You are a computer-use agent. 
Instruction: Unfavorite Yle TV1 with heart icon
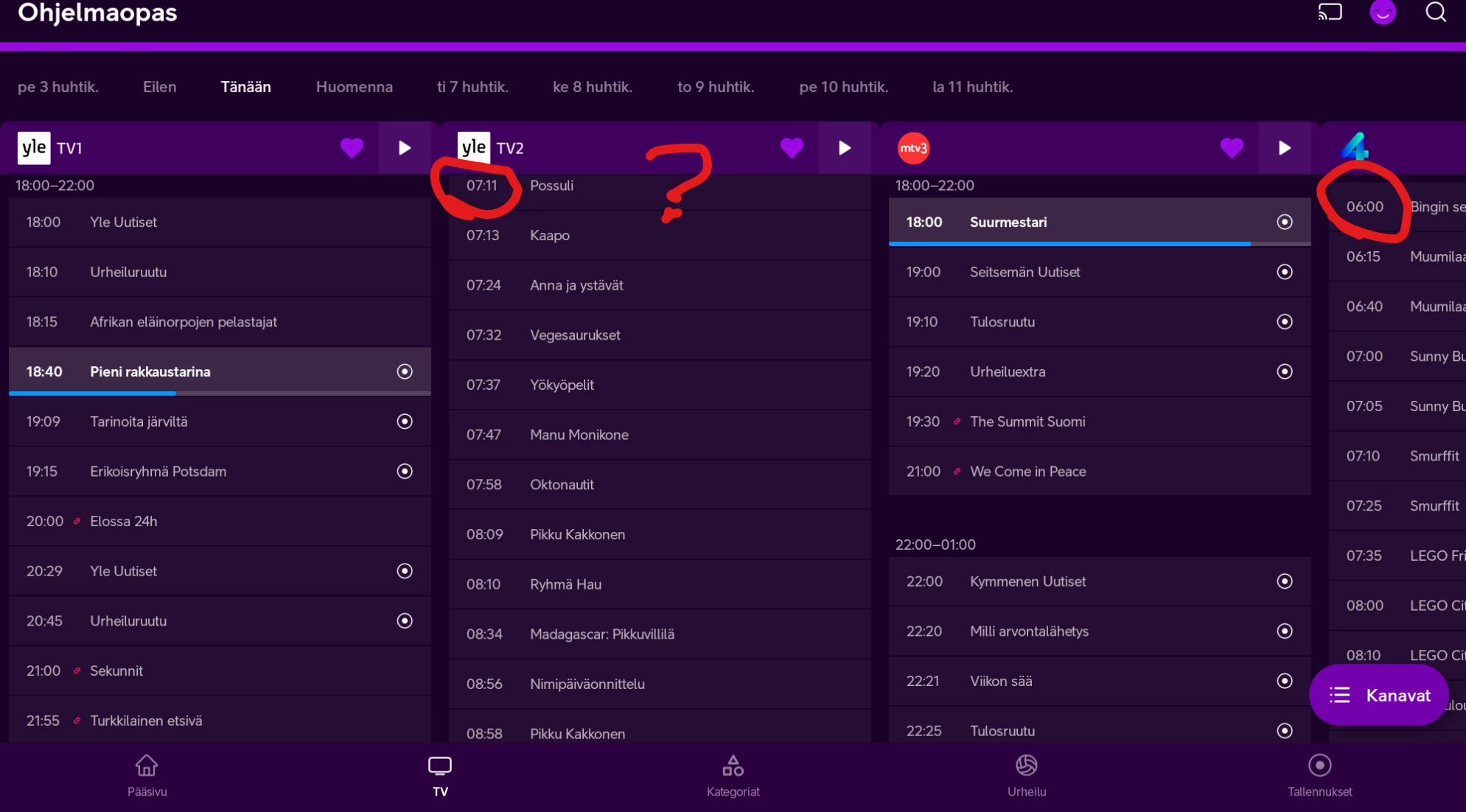click(352, 148)
